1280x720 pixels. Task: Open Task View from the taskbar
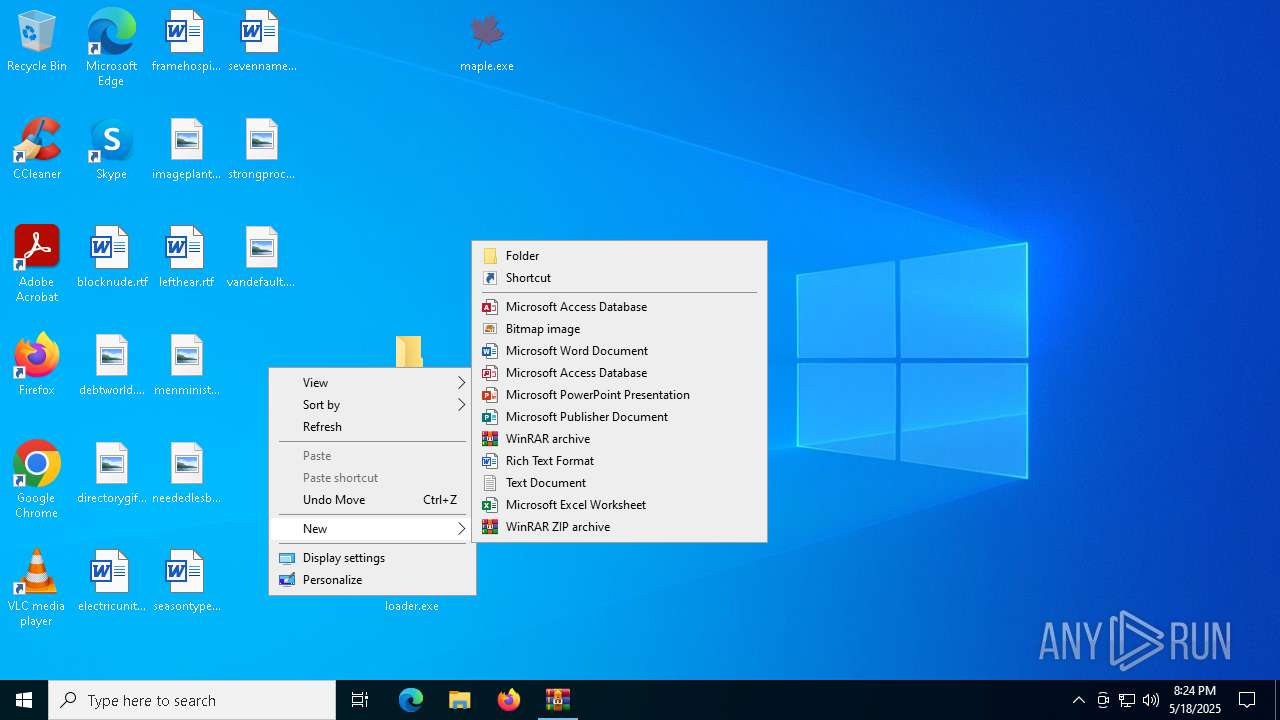[360, 700]
